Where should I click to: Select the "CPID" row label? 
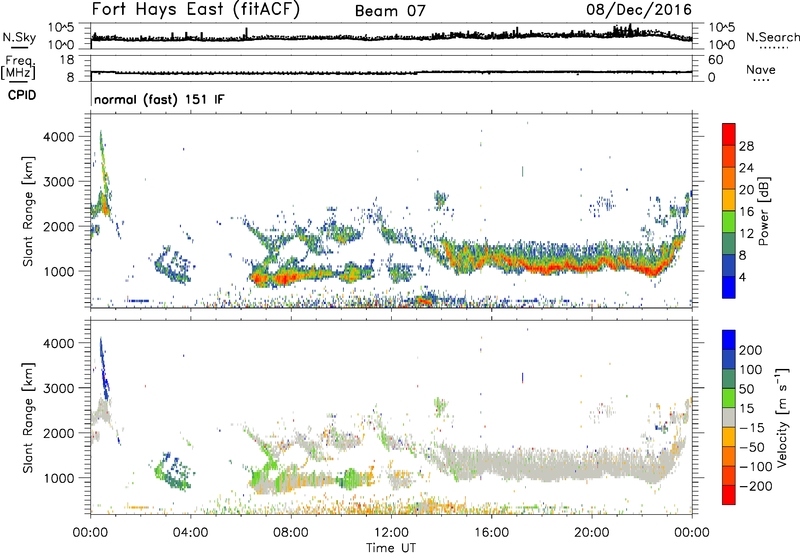coord(22,95)
